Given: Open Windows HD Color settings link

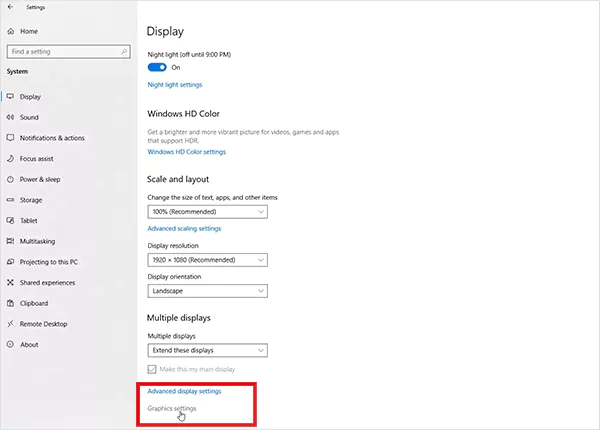Looking at the screenshot, I should (187, 151).
